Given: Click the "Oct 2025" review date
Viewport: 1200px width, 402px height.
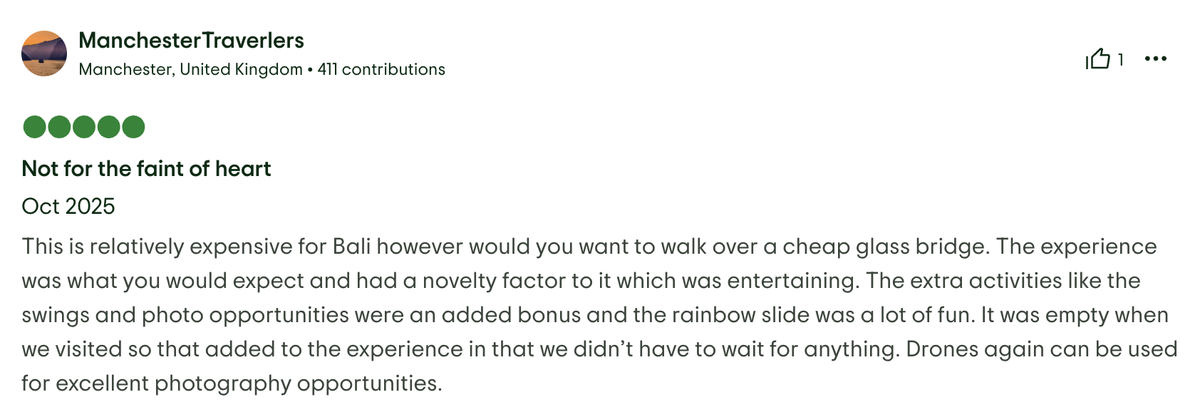Looking at the screenshot, I should pyautogui.click(x=68, y=208).
